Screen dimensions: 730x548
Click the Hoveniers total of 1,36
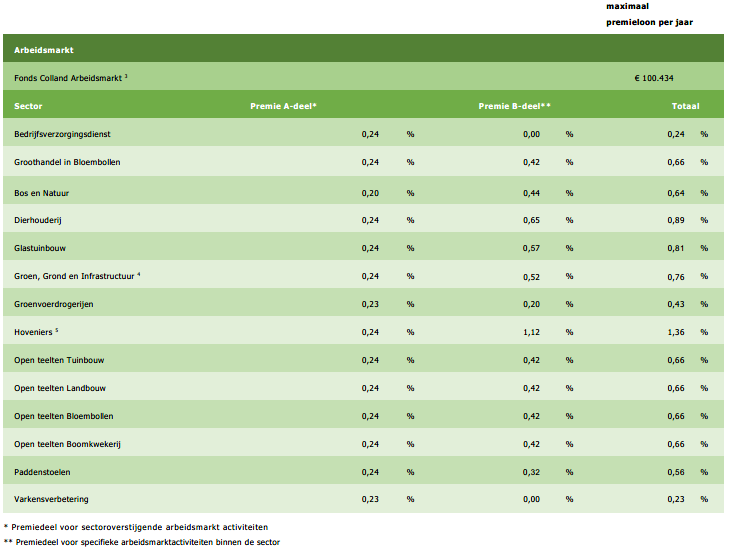coord(676,332)
